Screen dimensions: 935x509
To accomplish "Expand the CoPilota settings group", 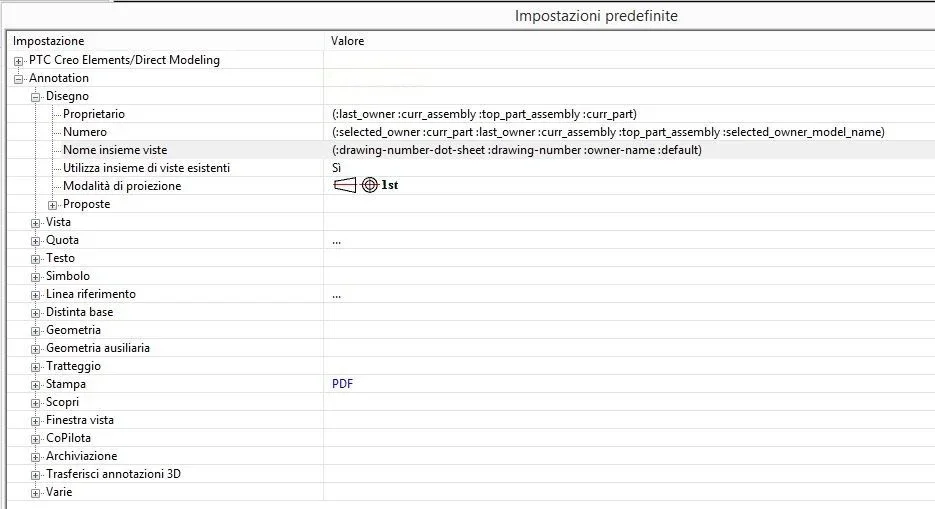I will point(36,439).
